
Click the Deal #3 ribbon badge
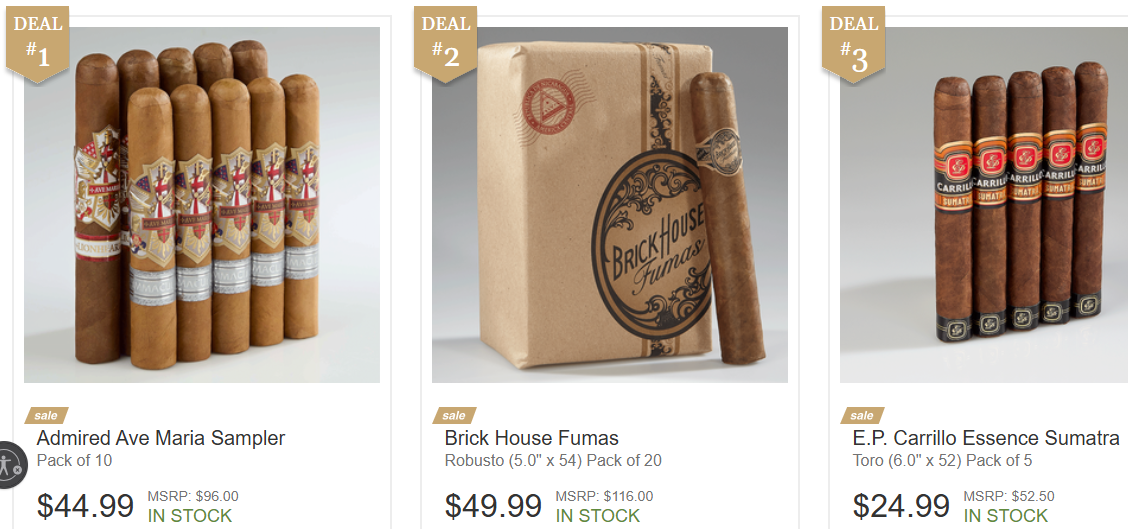[x=853, y=43]
